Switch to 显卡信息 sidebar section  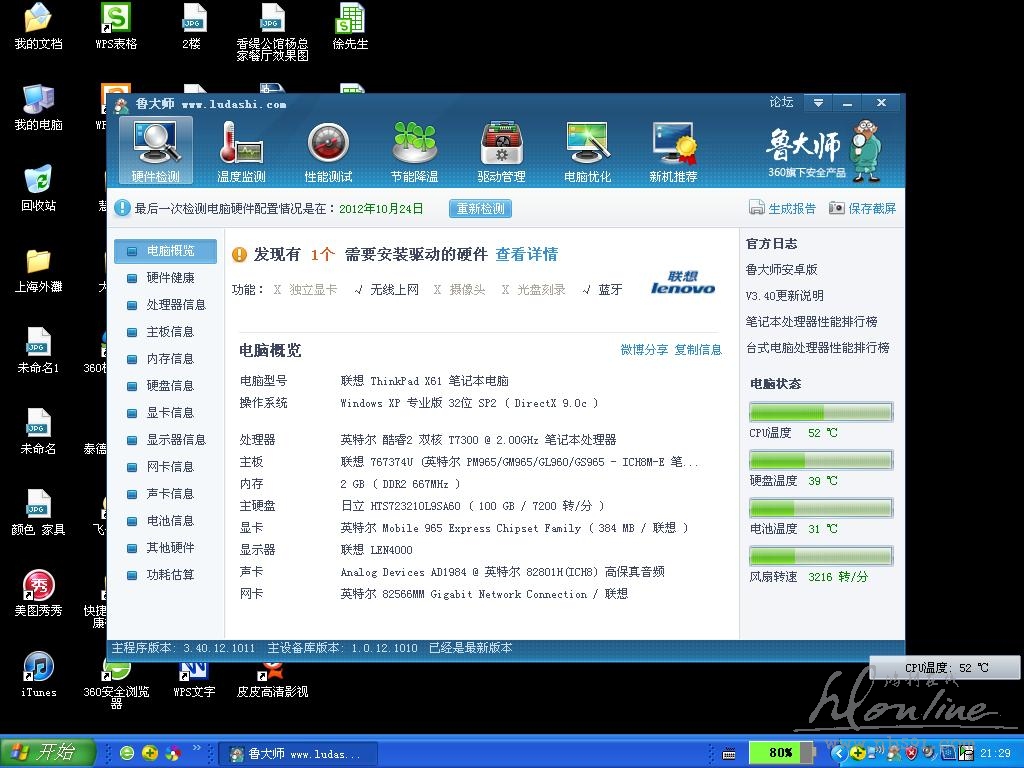170,413
